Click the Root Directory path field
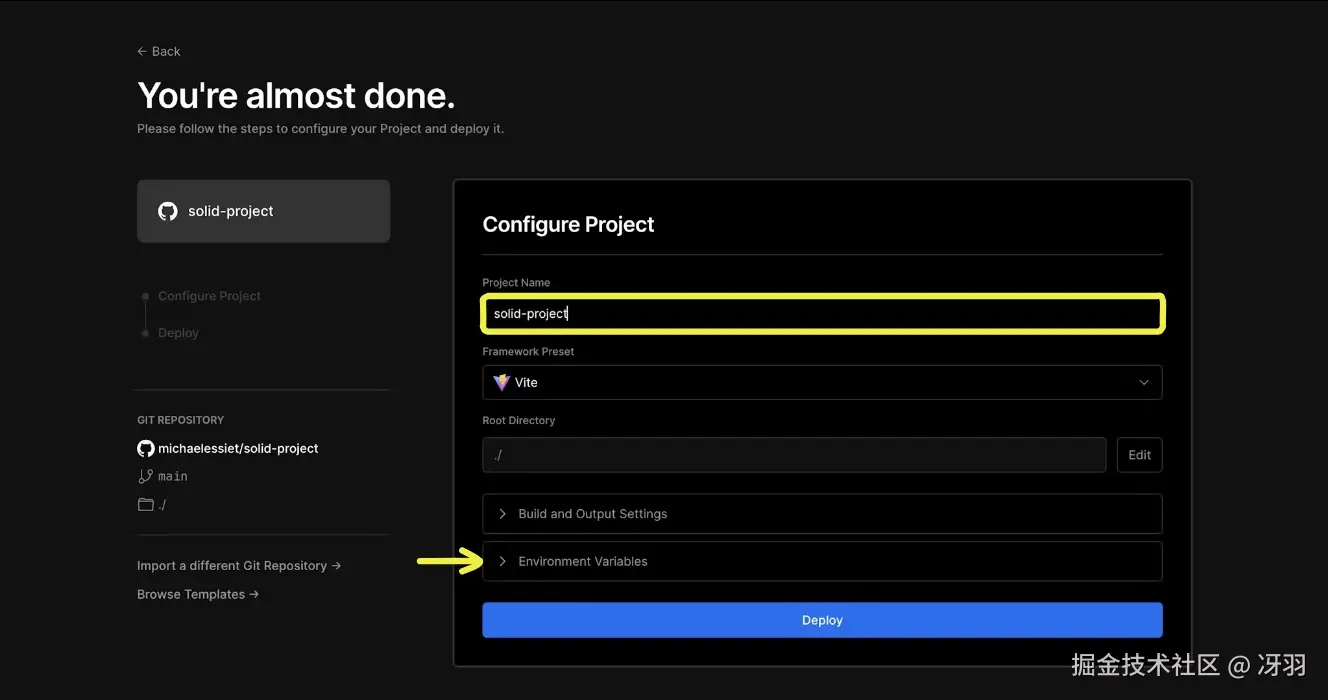1328x700 pixels. [x=794, y=455]
